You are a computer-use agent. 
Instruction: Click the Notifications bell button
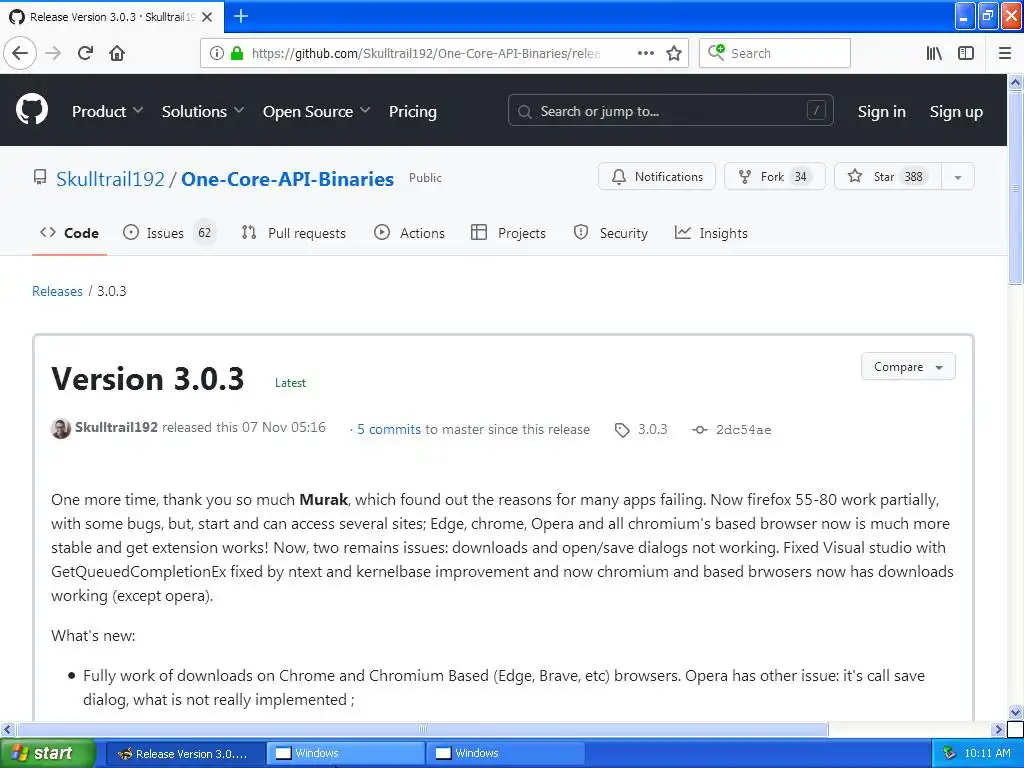click(x=656, y=176)
